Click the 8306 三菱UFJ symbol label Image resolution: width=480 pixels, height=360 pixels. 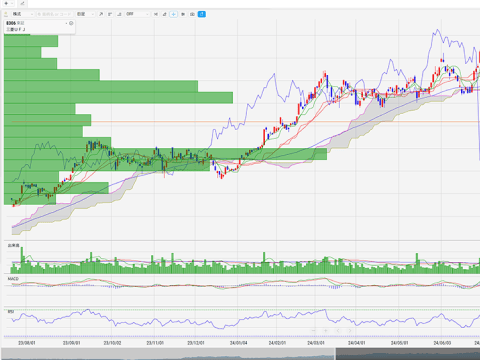pos(16,26)
